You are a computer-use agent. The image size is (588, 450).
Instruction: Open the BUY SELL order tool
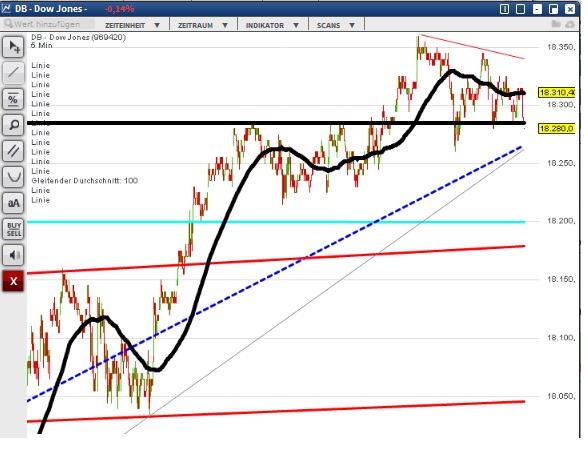[14, 229]
